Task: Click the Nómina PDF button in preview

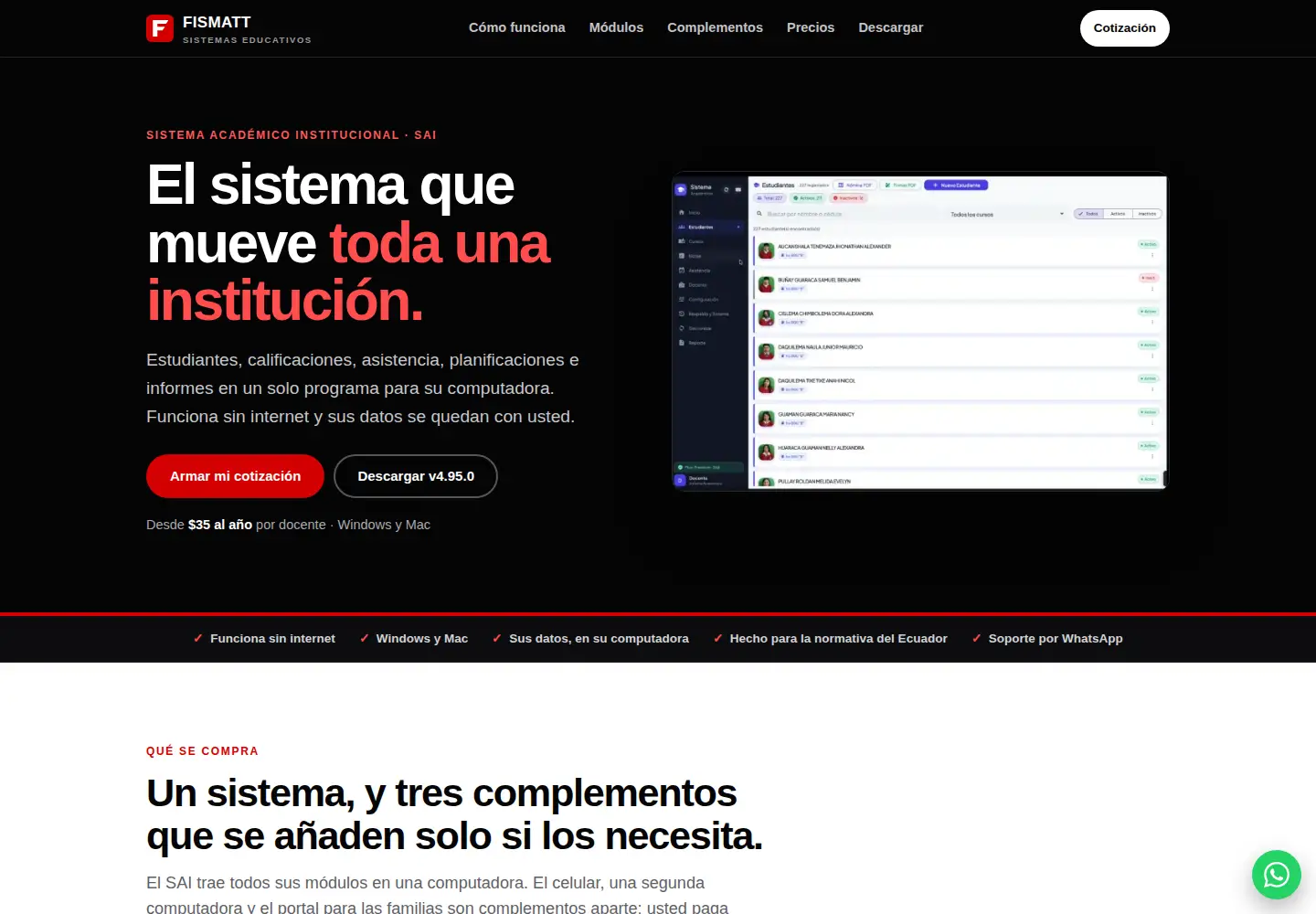Action: (x=854, y=185)
